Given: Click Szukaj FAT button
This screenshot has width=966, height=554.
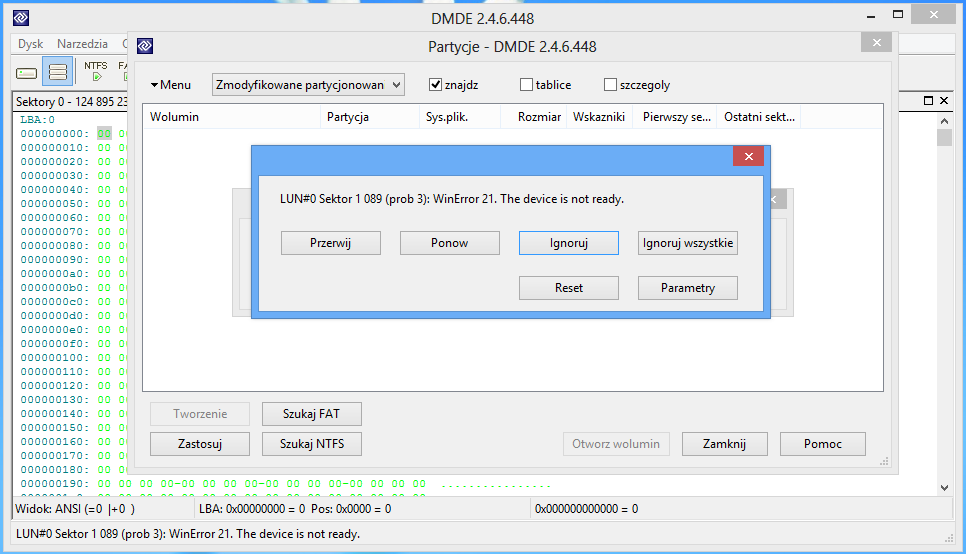Looking at the screenshot, I should [x=312, y=414].
